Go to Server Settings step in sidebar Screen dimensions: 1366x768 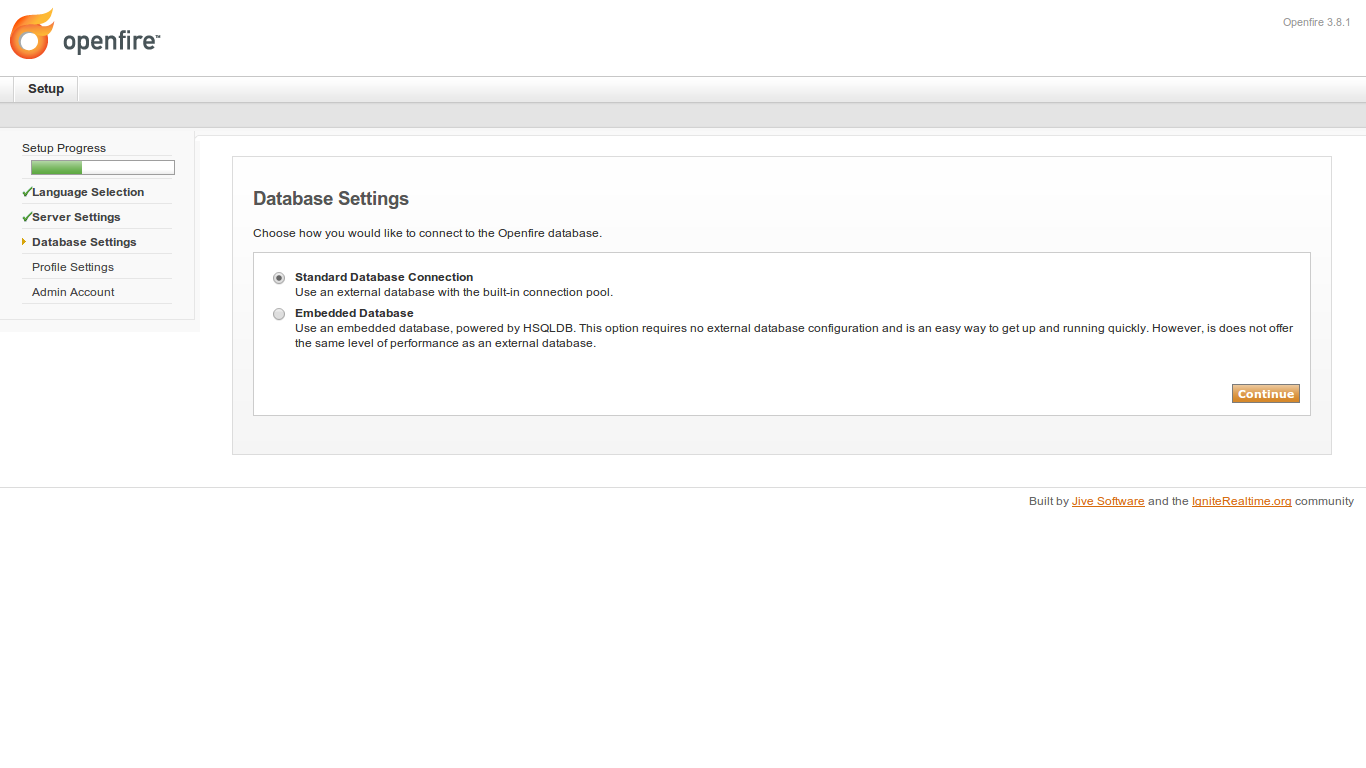tap(76, 217)
